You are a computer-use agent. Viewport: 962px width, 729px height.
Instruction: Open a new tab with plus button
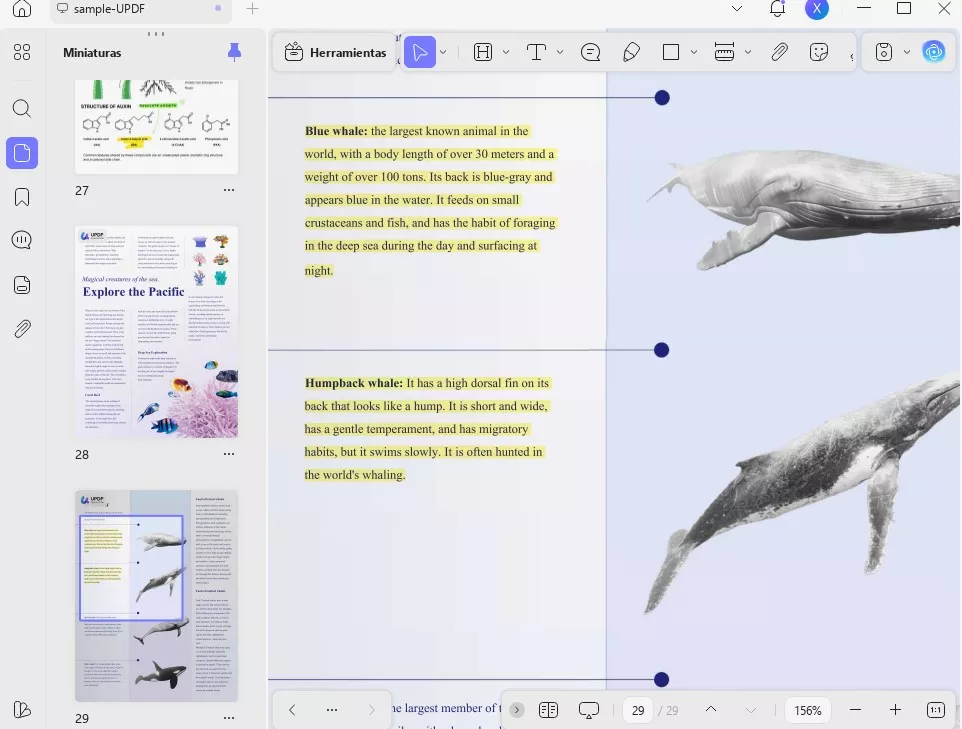pos(253,9)
